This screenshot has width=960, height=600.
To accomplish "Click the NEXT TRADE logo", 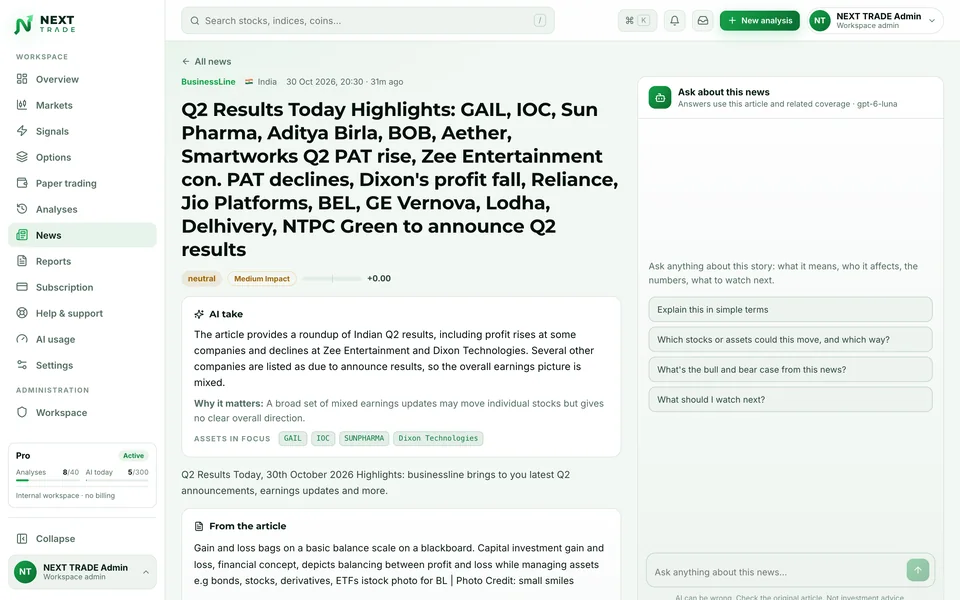I will (x=45, y=24).
